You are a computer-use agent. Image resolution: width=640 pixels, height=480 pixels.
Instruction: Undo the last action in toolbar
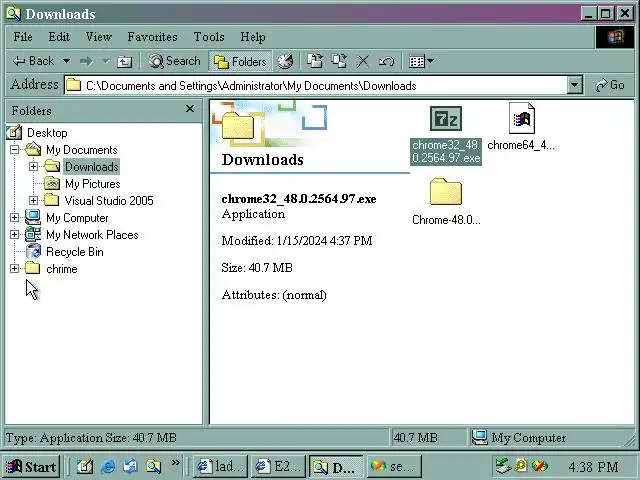tap(386, 61)
